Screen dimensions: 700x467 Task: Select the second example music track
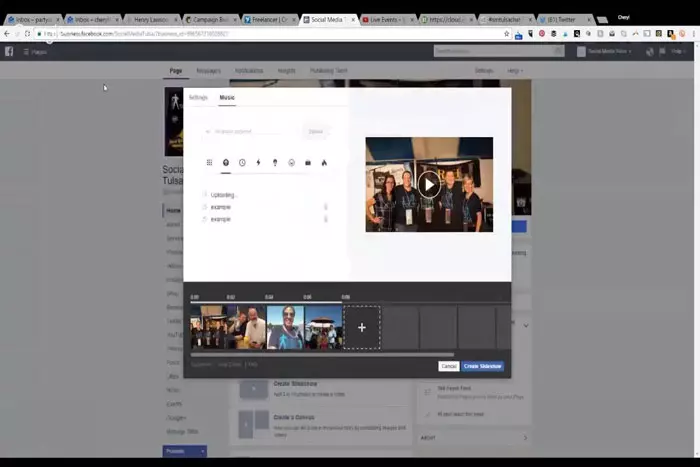tap(221, 219)
